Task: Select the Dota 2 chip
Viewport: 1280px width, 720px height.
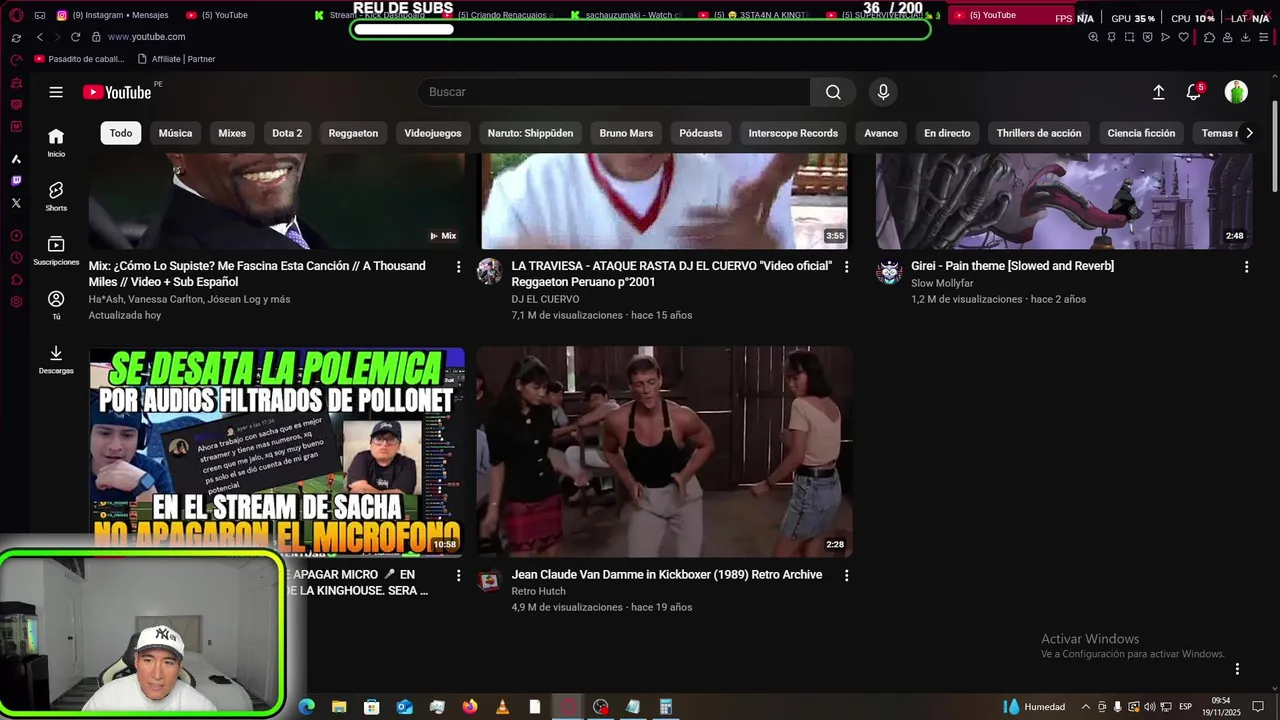Action: point(287,133)
